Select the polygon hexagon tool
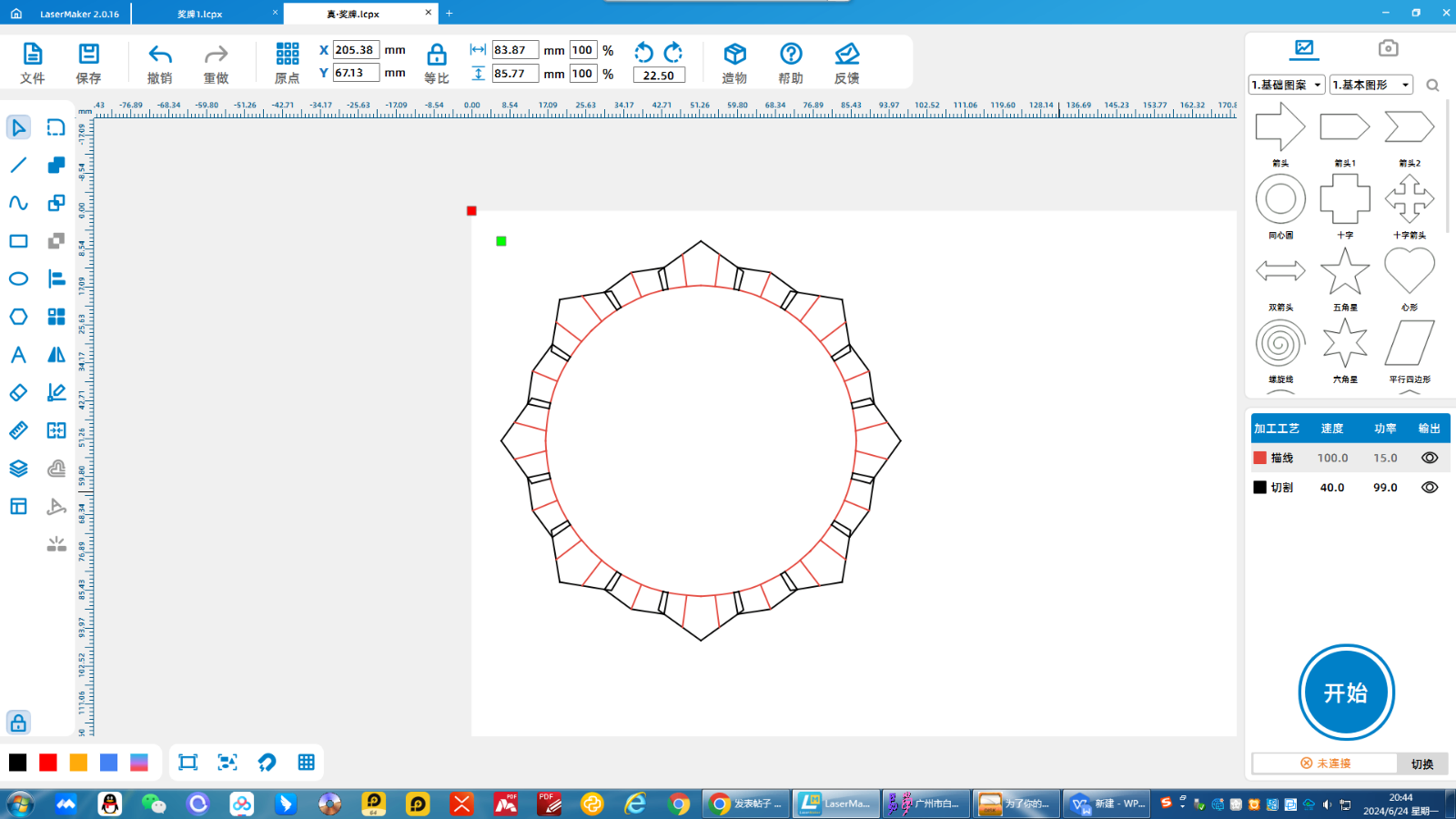This screenshot has width=1456, height=819. coord(18,317)
